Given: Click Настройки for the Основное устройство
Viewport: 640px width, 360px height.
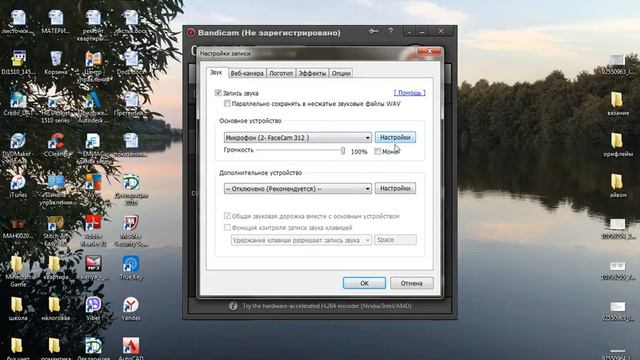Looking at the screenshot, I should coord(395,138).
